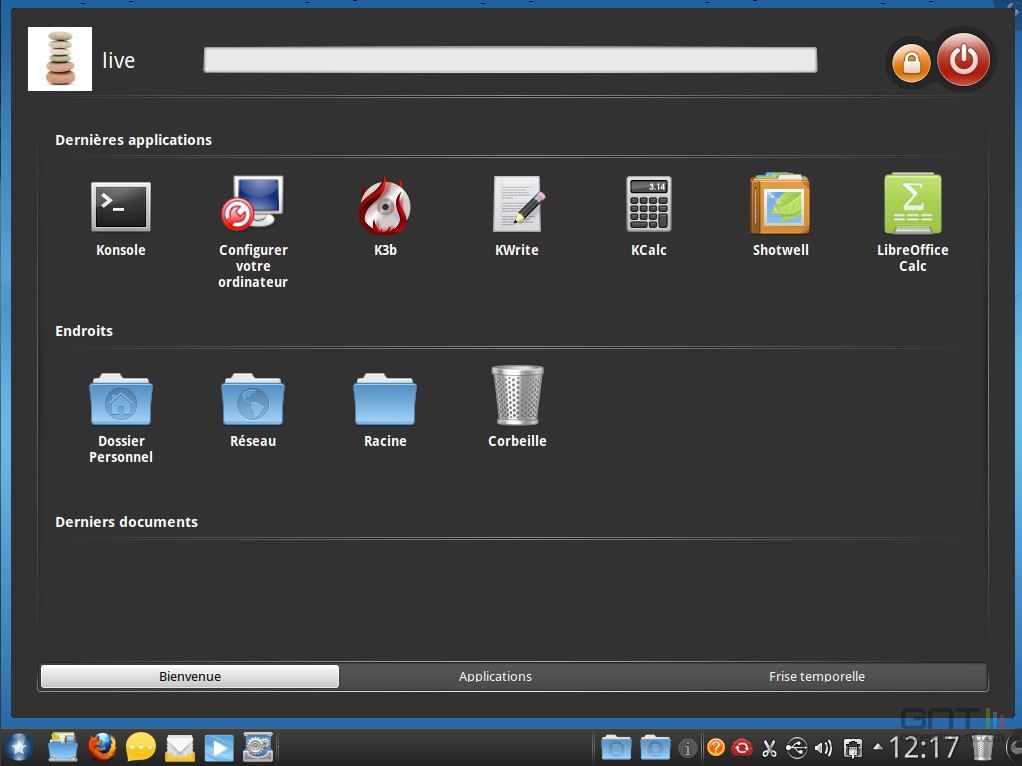This screenshot has height=766, width=1022.
Task: Click the 12:17 clock
Action: (924, 747)
